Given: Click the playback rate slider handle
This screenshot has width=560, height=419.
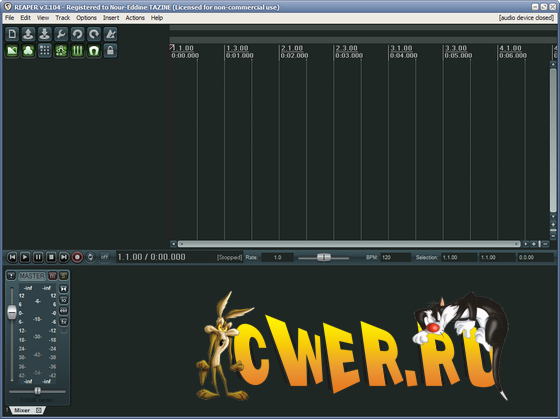Looking at the screenshot, I should tap(324, 257).
